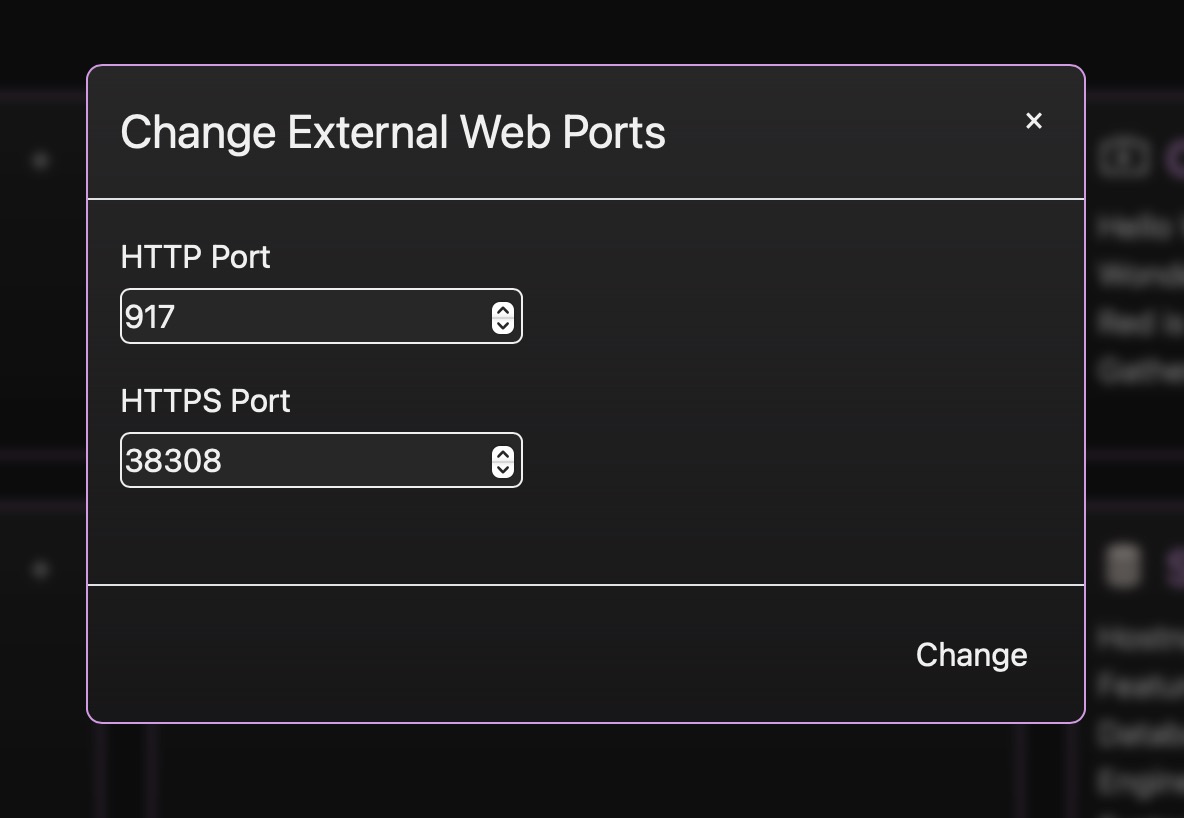Close the Change External Web Ports dialog
The height and width of the screenshot is (818, 1184).
(x=1034, y=121)
